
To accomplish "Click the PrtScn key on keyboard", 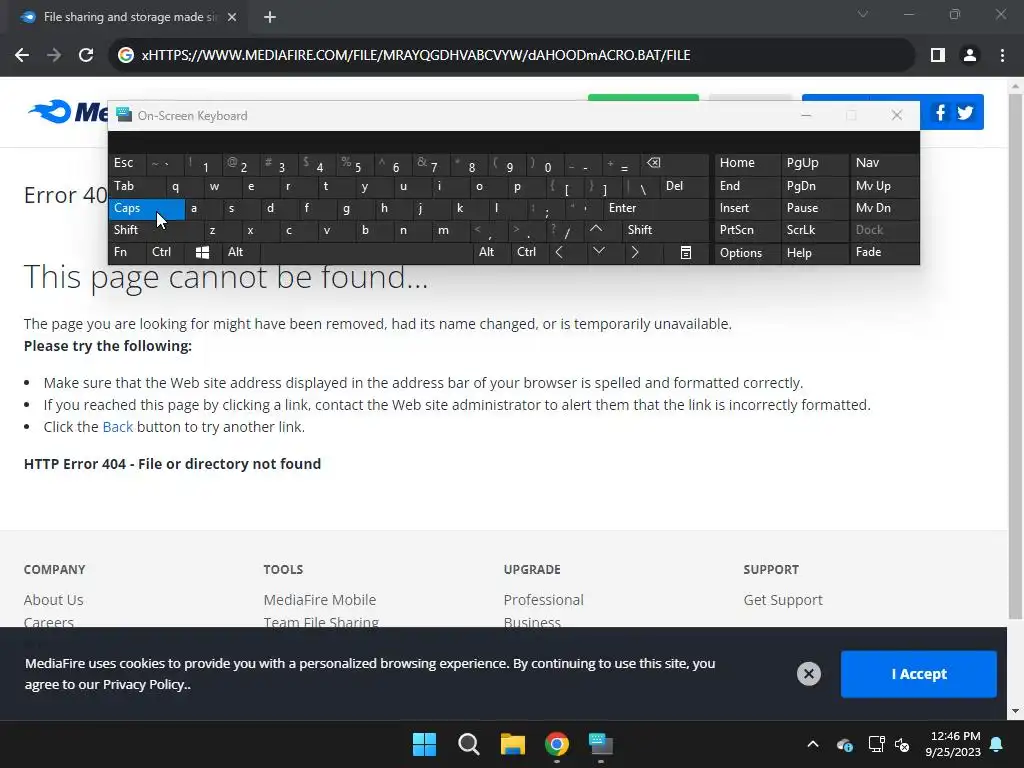I will click(x=747, y=230).
